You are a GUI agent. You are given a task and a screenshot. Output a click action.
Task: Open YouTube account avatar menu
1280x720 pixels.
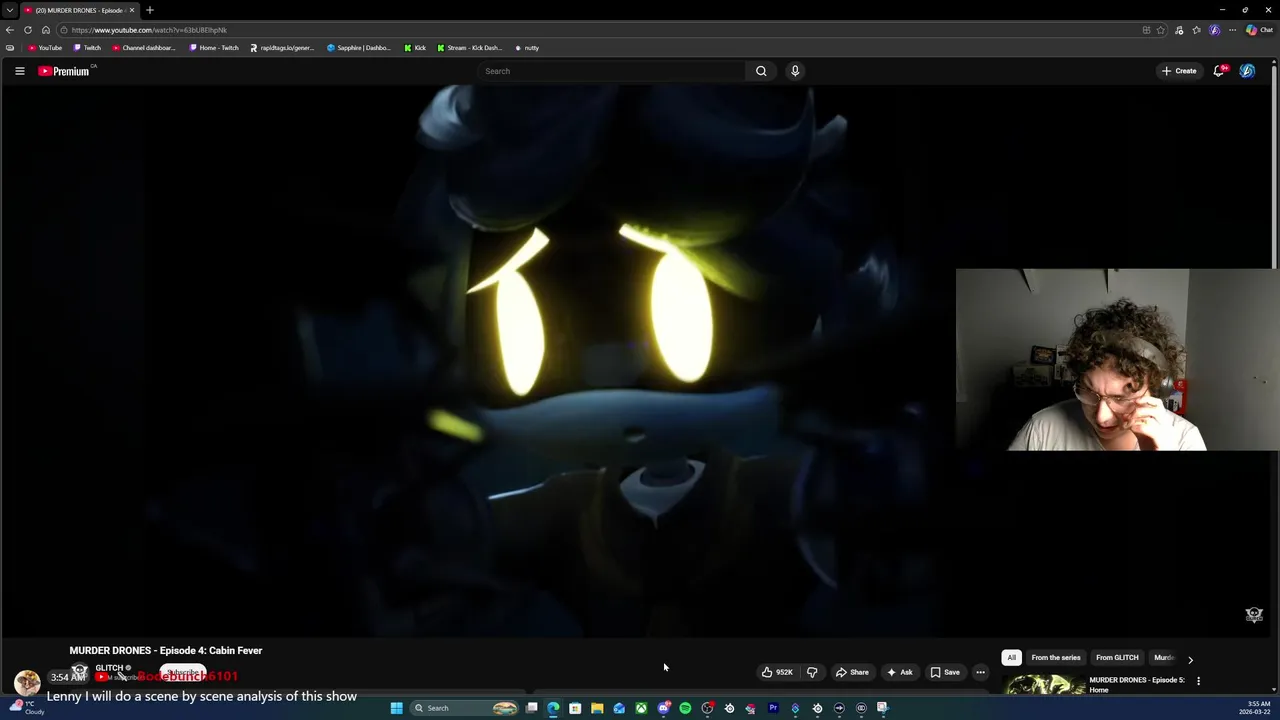click(x=1247, y=71)
